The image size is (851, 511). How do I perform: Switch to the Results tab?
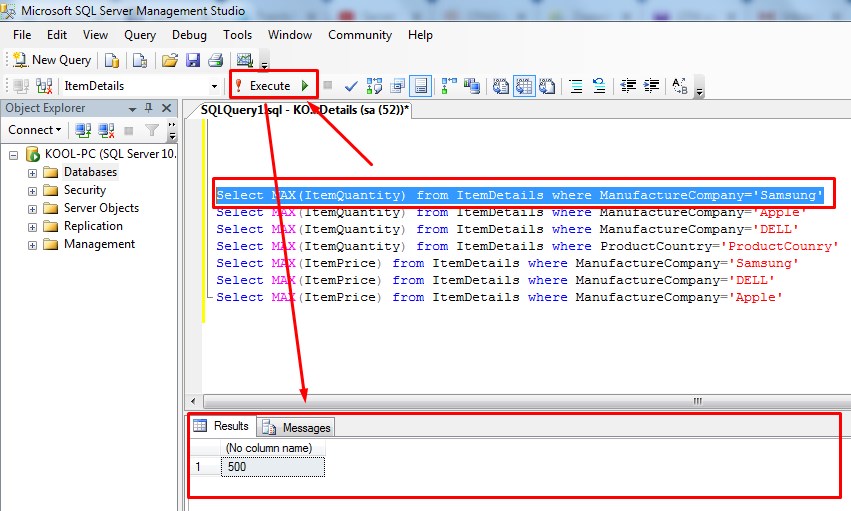223,426
